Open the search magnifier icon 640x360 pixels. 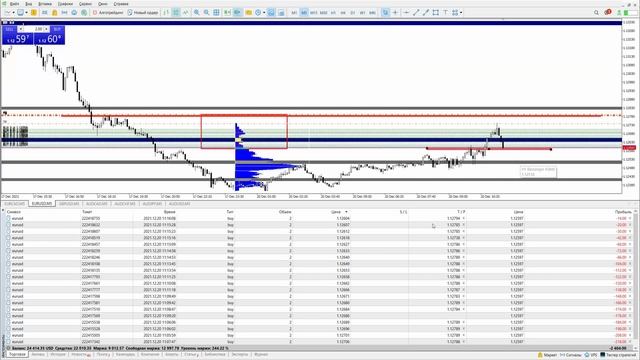(x=596, y=13)
